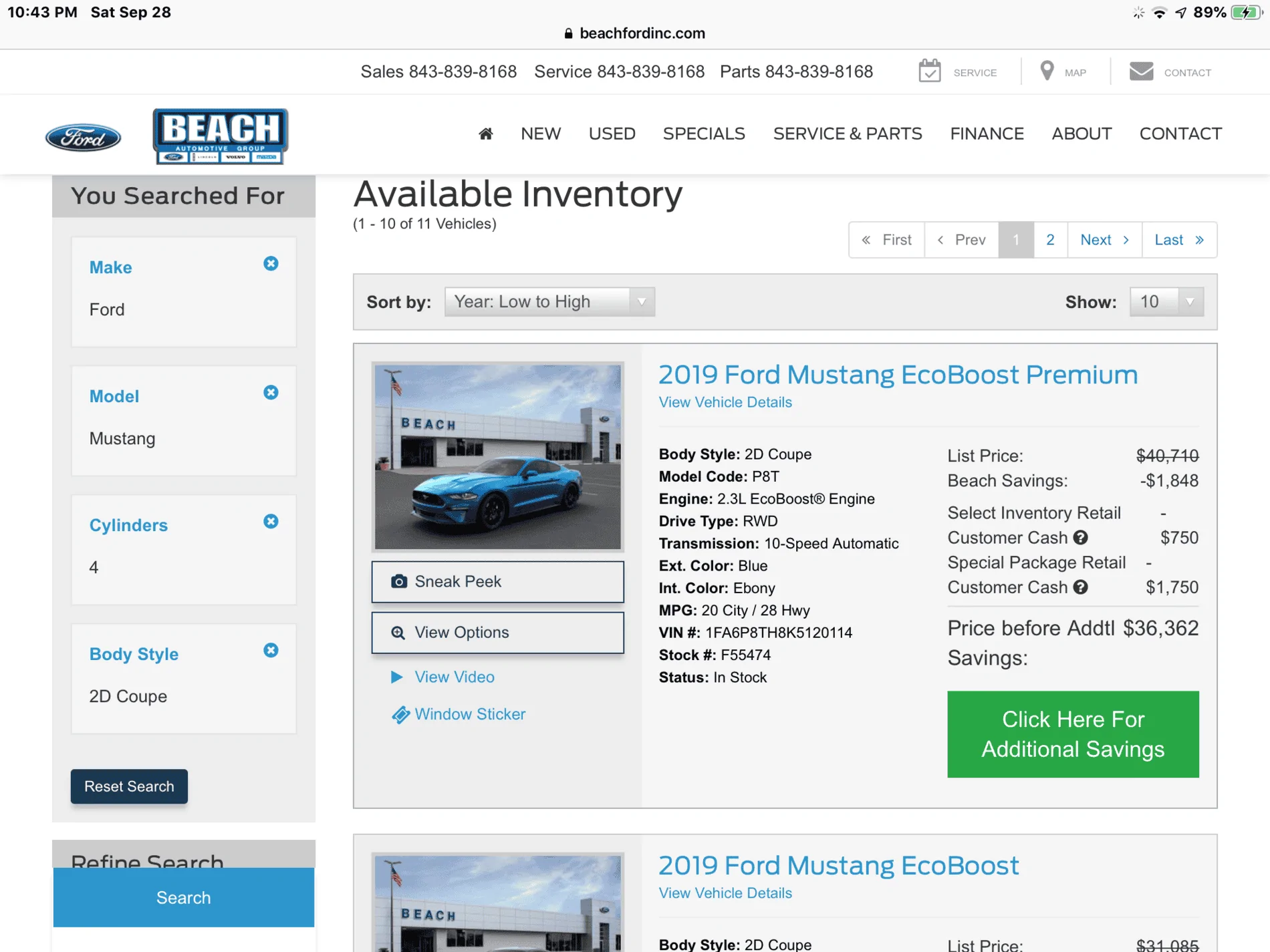Go to the Next results page

(1105, 240)
